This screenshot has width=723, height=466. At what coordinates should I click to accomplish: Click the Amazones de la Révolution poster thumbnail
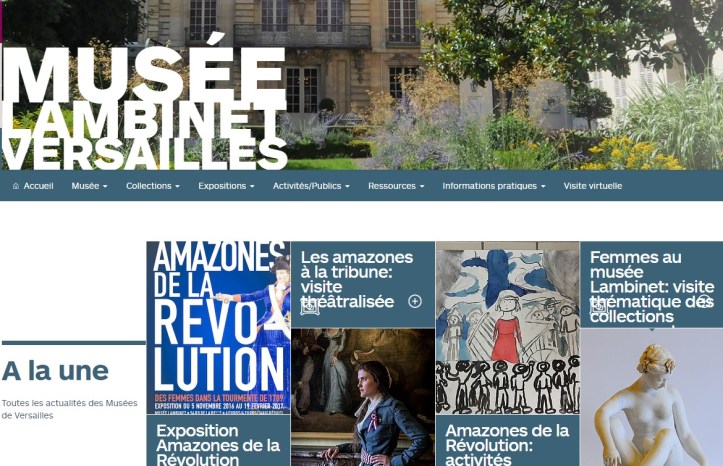coord(218,328)
